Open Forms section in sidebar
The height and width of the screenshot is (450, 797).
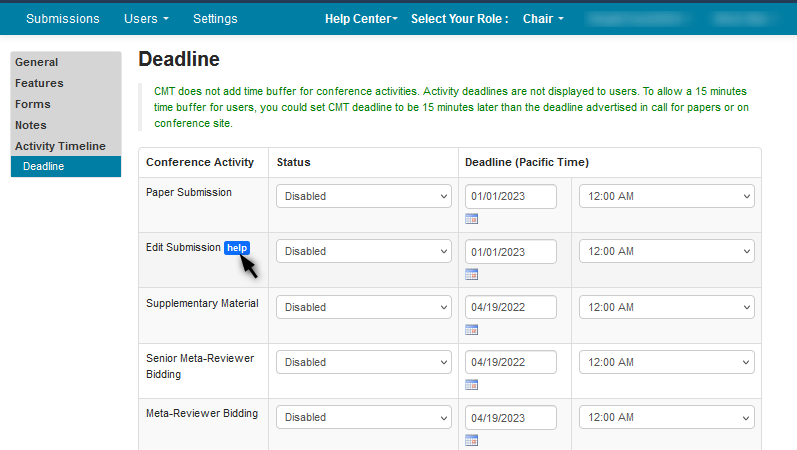click(x=32, y=104)
